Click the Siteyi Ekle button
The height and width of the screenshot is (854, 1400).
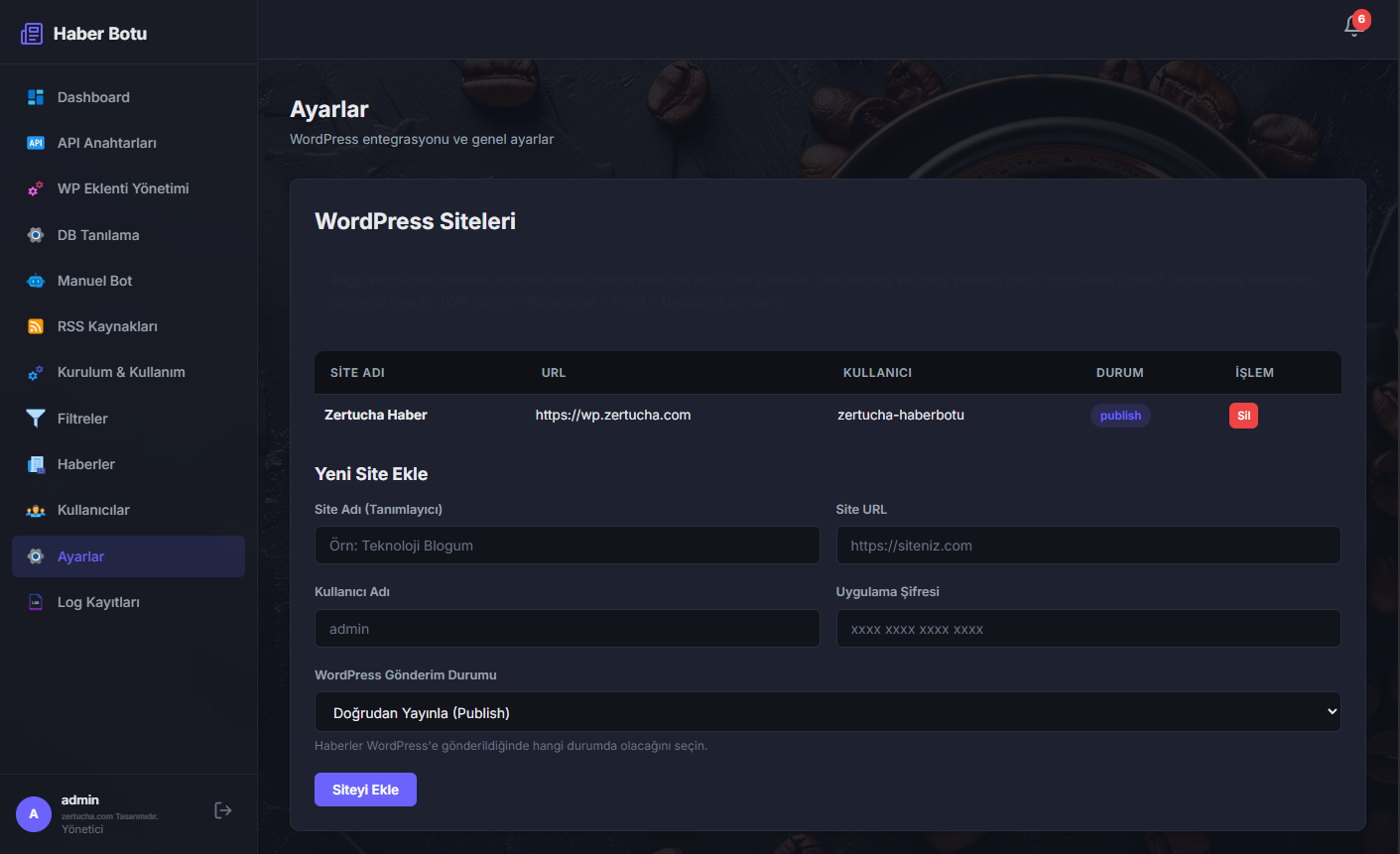pyautogui.click(x=365, y=789)
